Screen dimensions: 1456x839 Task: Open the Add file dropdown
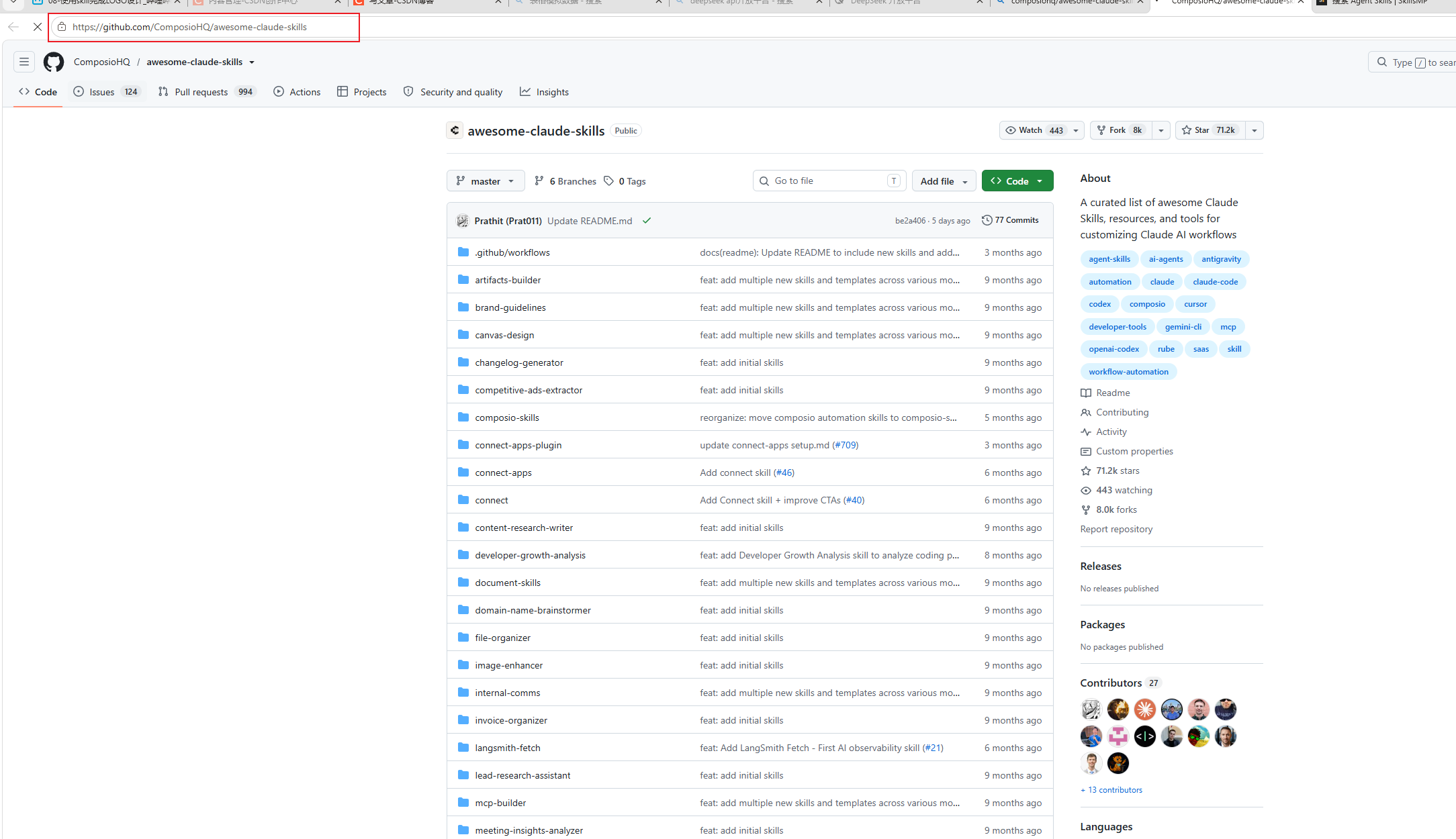(944, 181)
